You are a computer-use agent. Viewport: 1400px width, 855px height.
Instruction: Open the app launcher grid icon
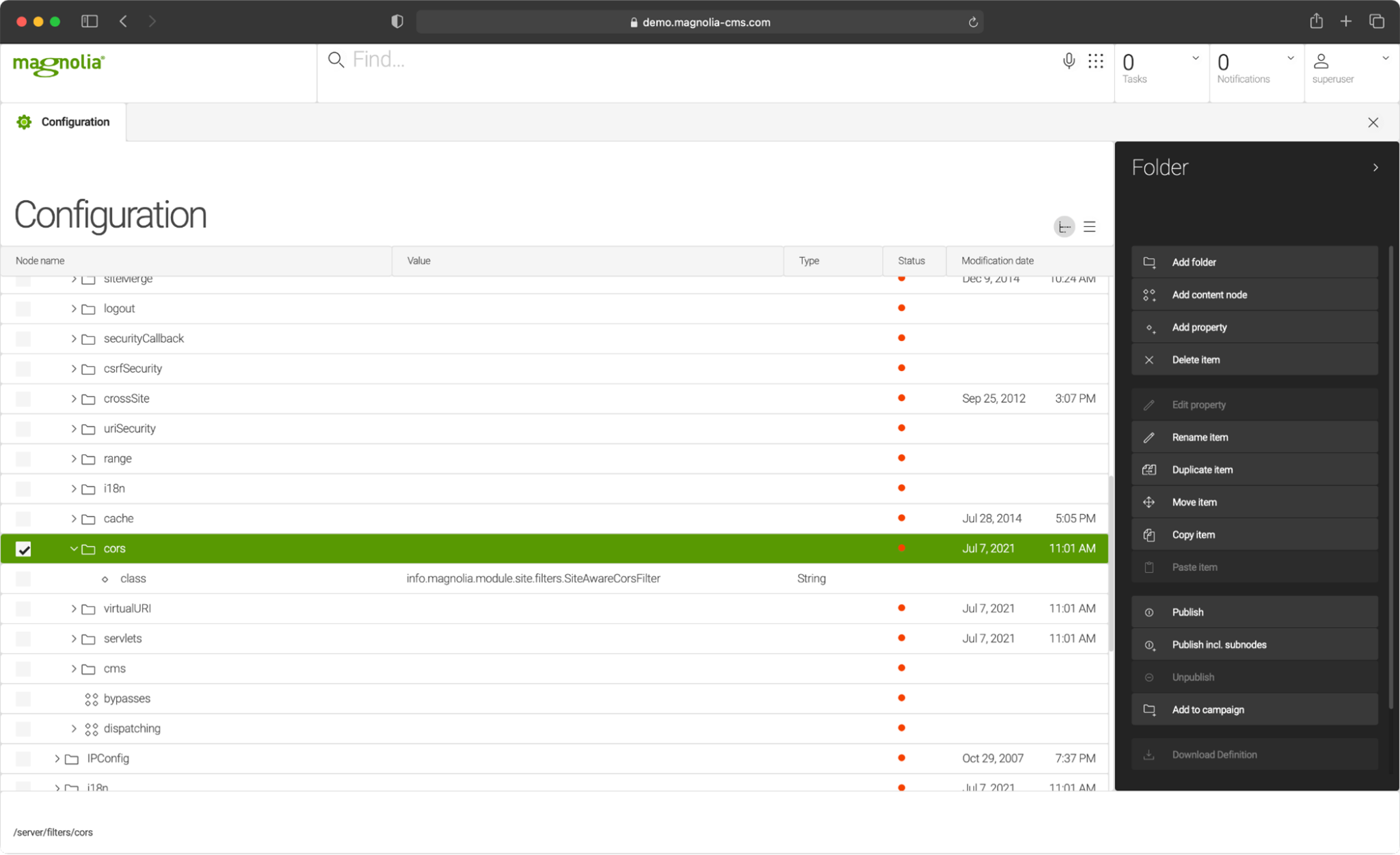point(1096,62)
